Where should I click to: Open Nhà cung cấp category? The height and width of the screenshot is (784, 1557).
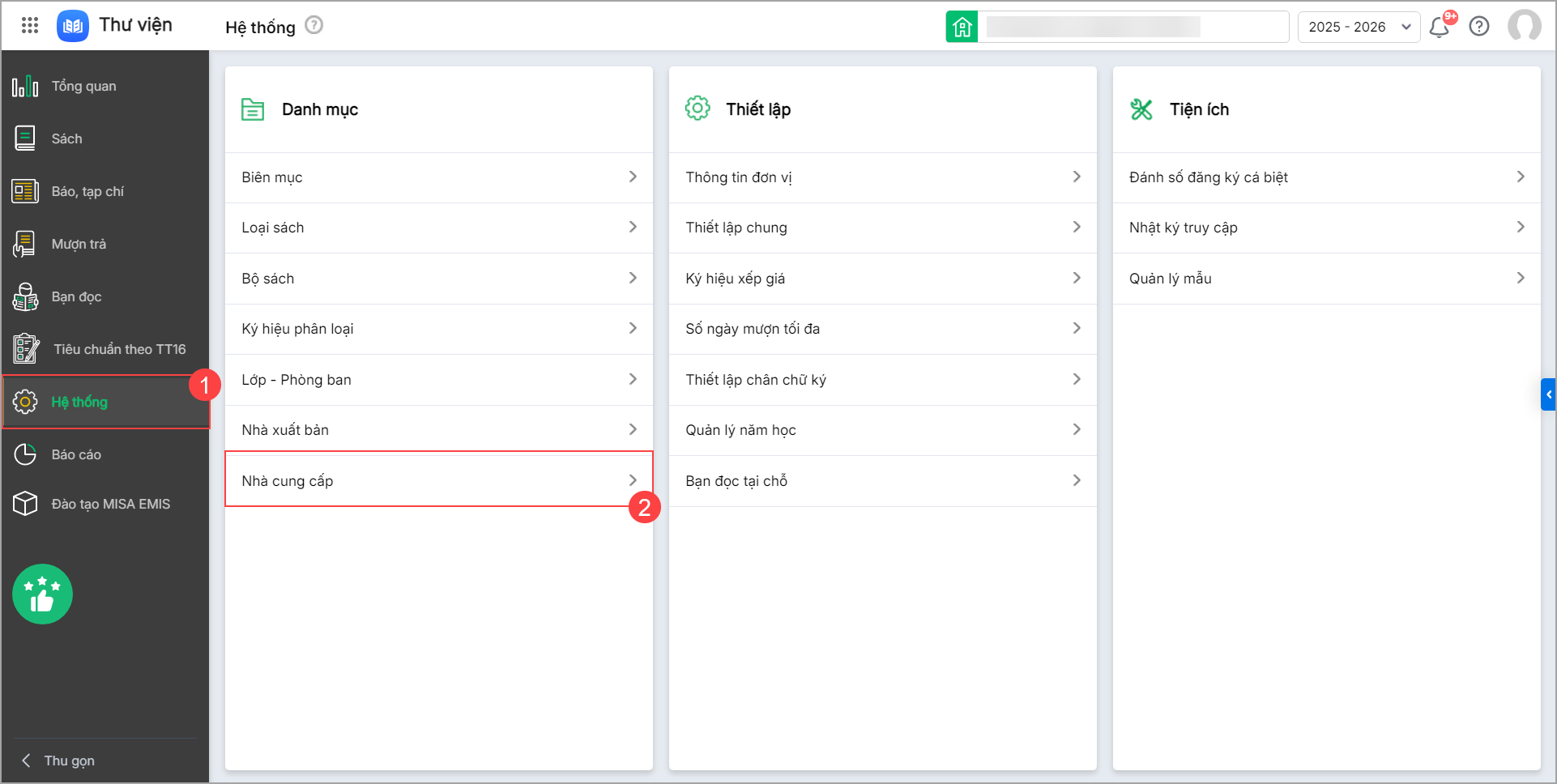pyautogui.click(x=438, y=480)
